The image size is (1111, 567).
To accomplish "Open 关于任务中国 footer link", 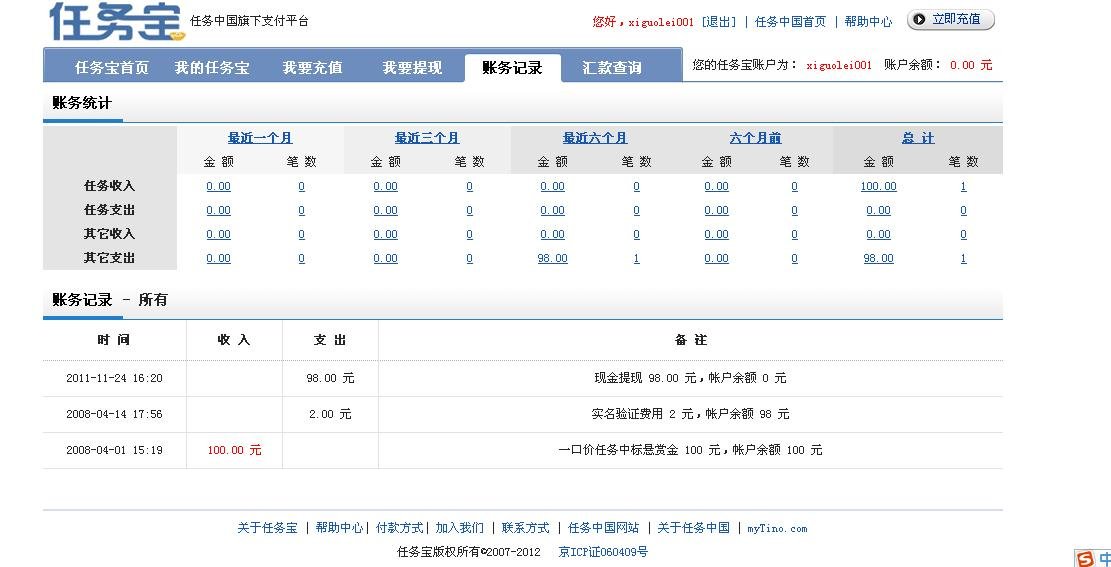I will click(x=694, y=528).
